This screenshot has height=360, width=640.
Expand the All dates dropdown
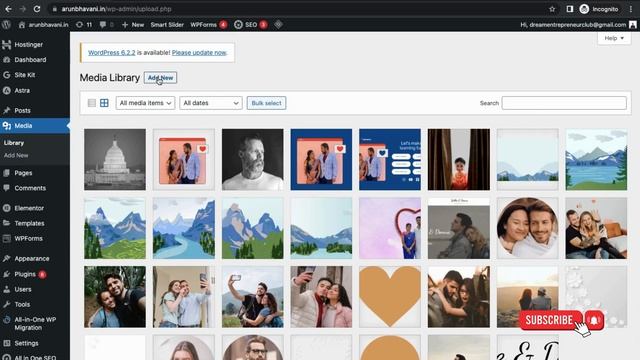point(211,103)
